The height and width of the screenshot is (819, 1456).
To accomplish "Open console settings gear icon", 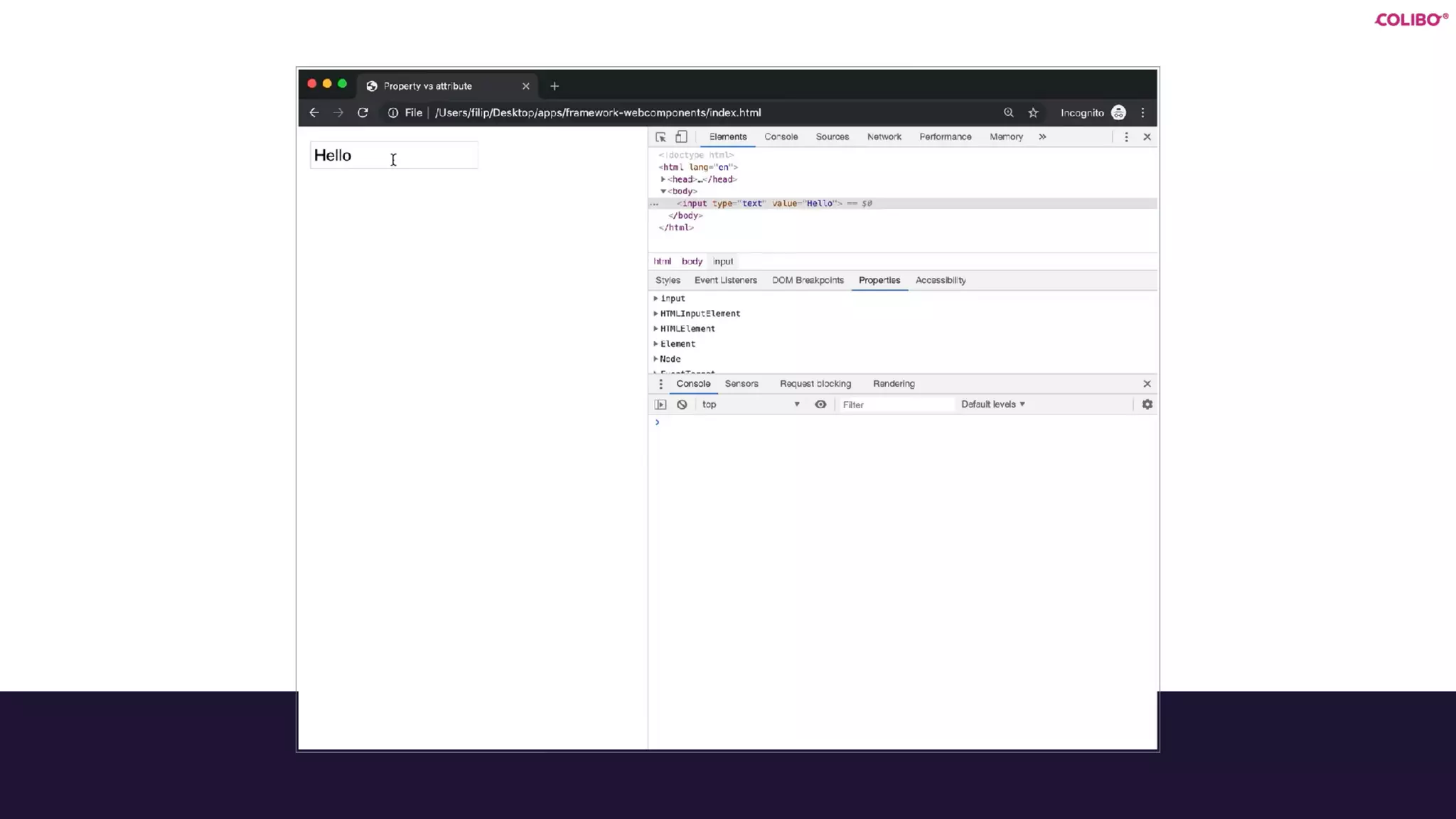I will tap(1147, 405).
